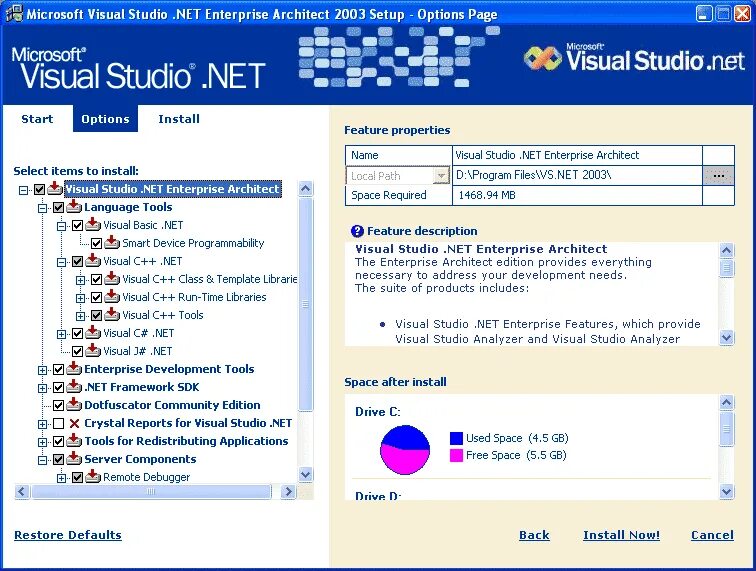Click the browse (...) button for install path

point(718,176)
